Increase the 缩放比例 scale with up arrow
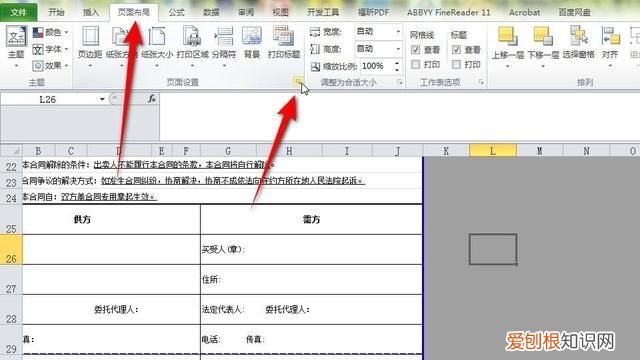 pos(397,63)
